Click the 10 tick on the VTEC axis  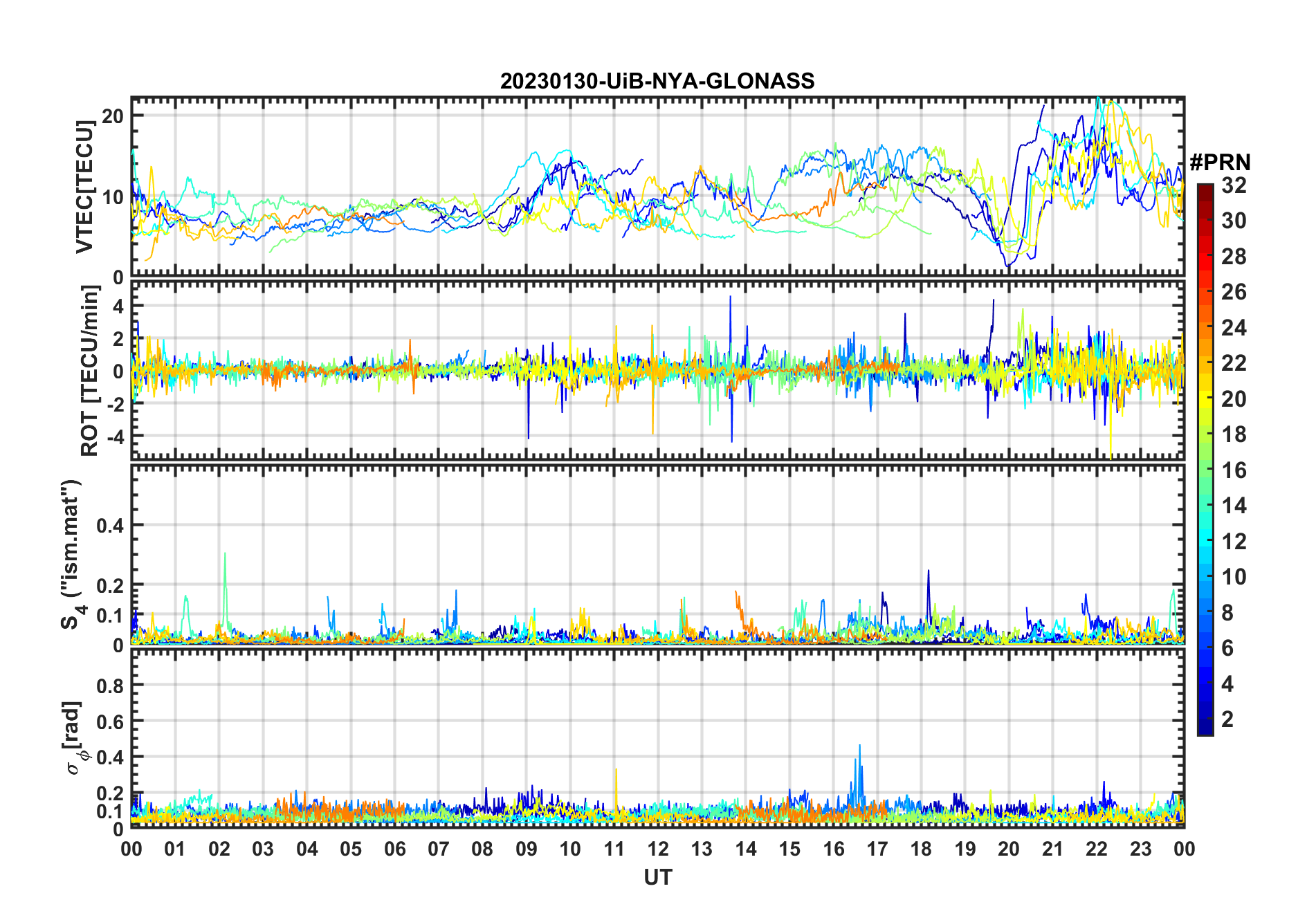click(x=113, y=197)
